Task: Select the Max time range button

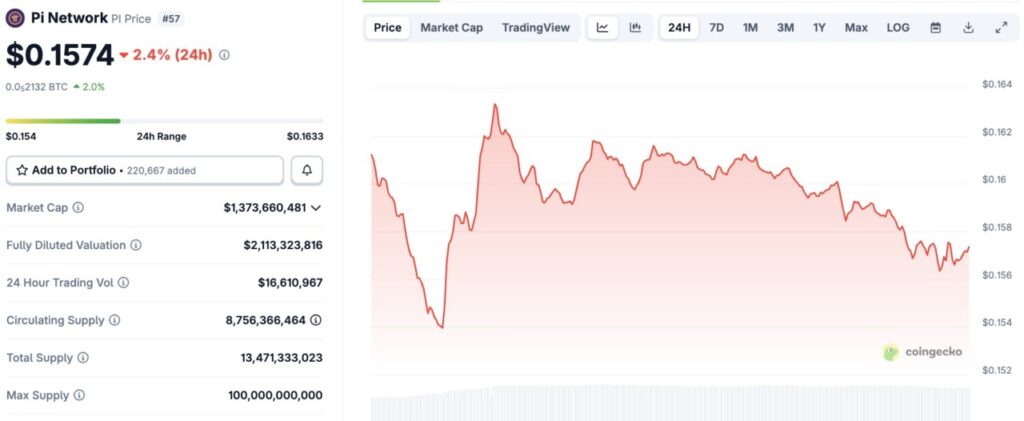Action: coord(856,28)
